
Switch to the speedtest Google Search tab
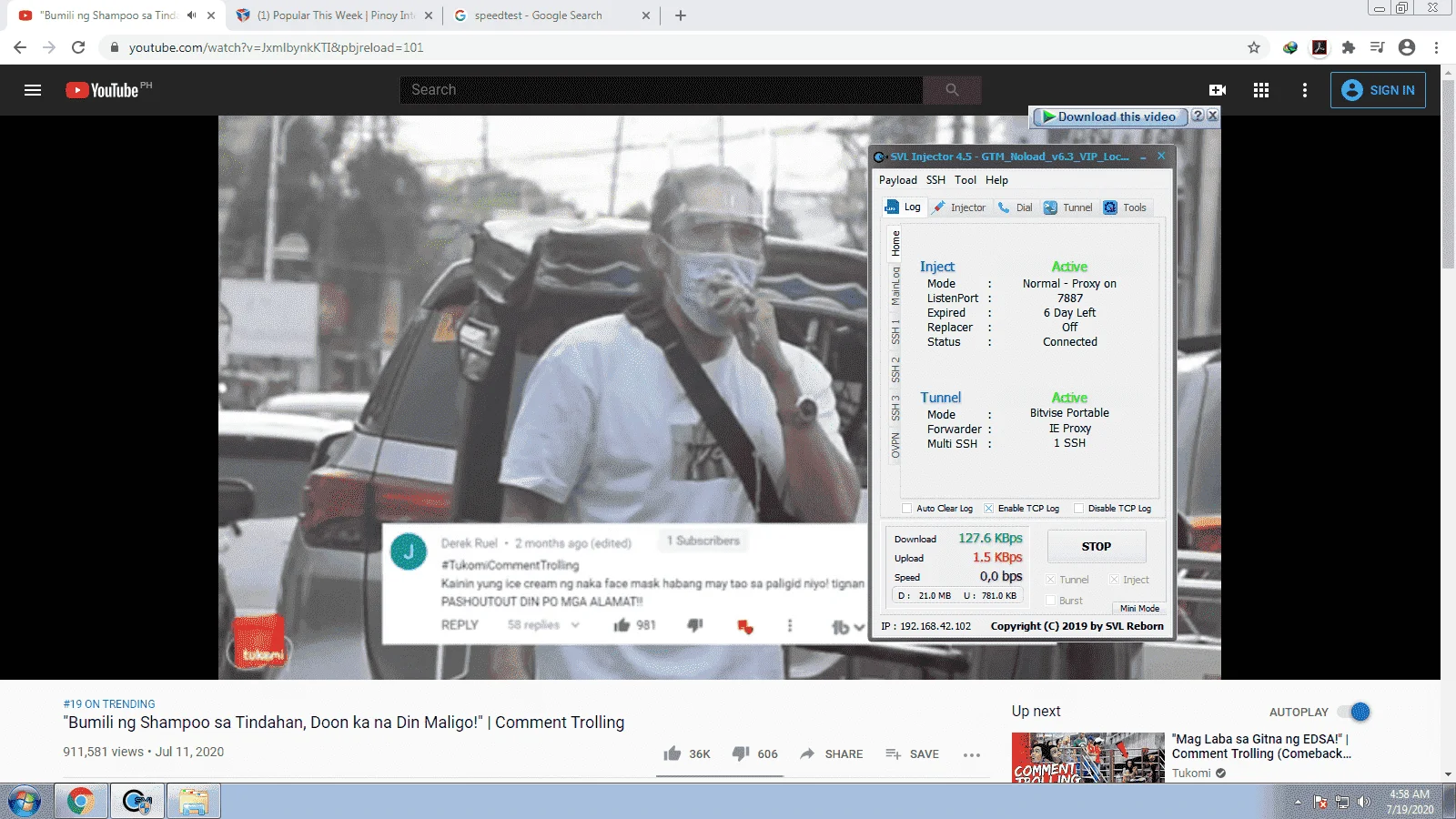tap(552, 15)
